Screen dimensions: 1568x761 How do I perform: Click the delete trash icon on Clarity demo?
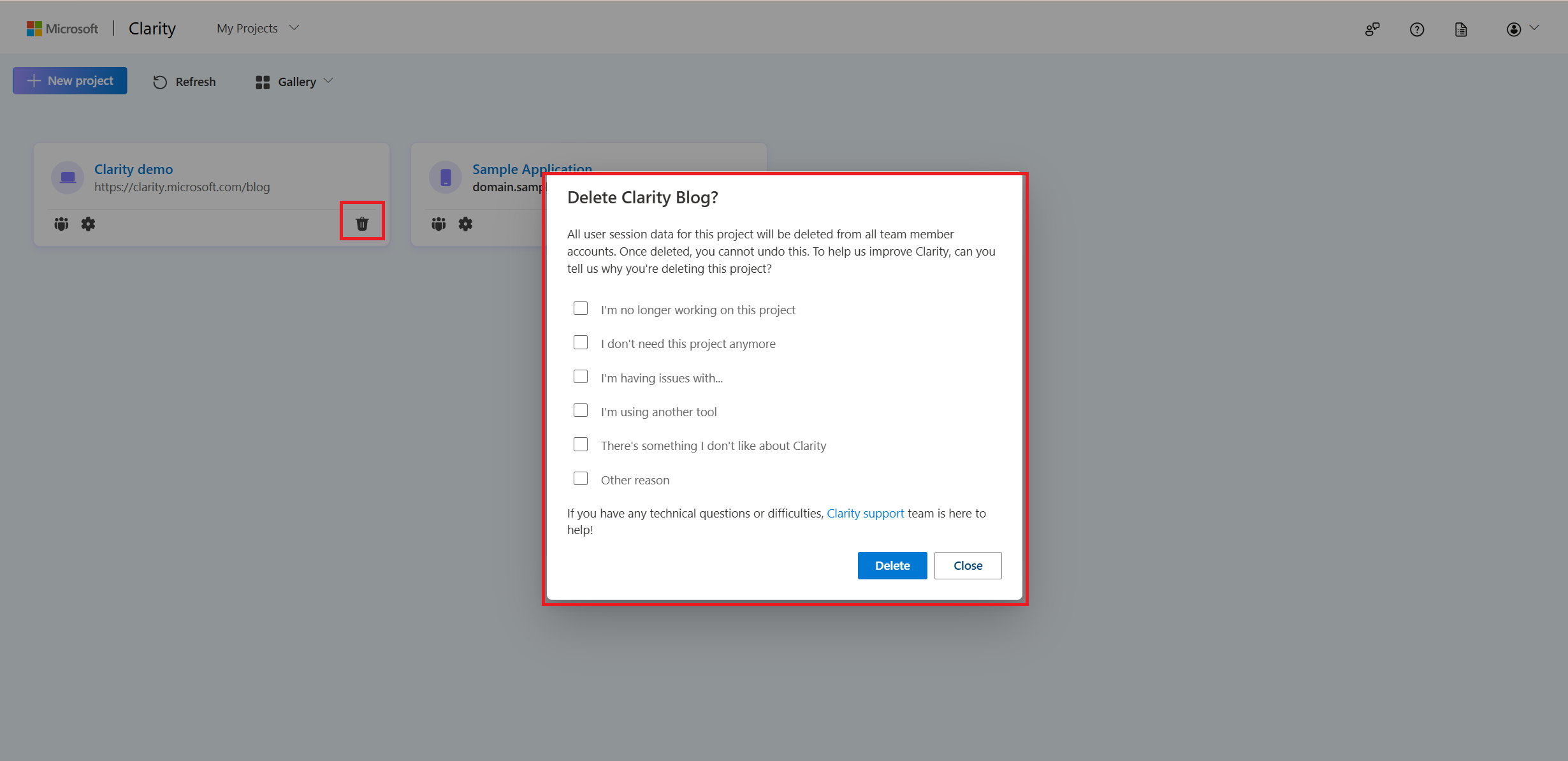click(362, 222)
